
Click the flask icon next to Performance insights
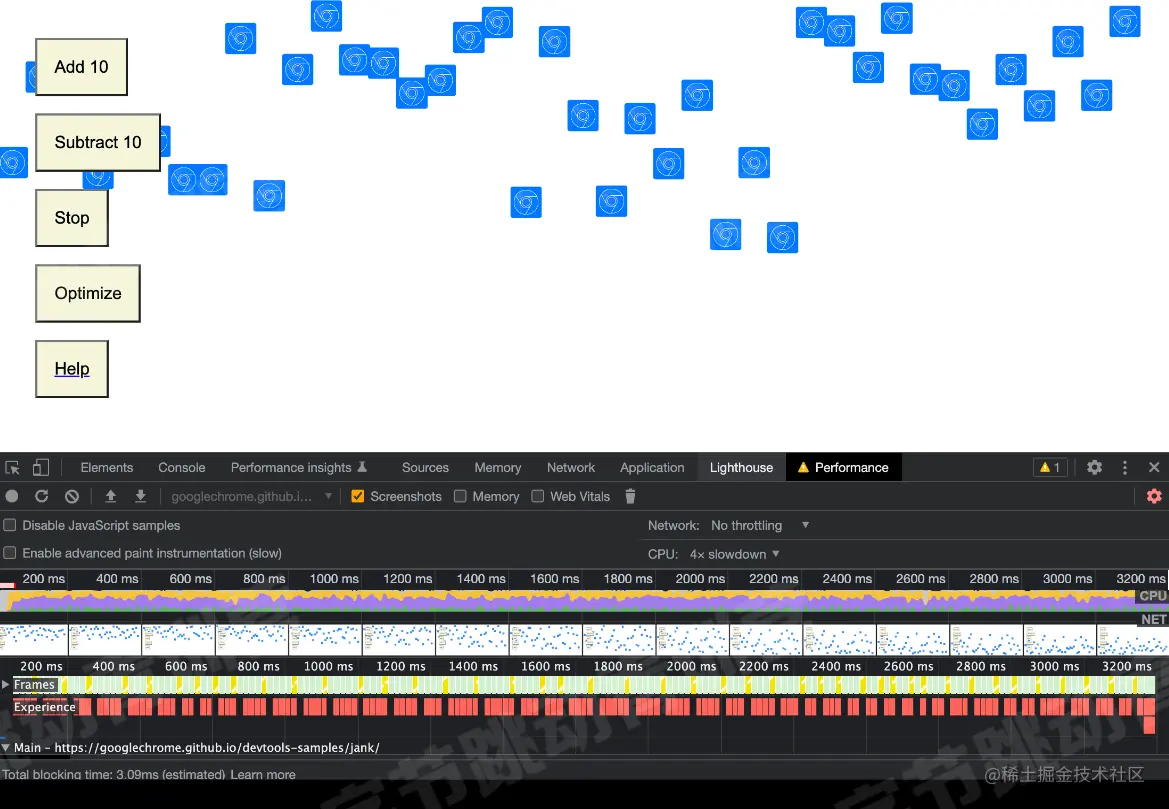[x=362, y=467]
